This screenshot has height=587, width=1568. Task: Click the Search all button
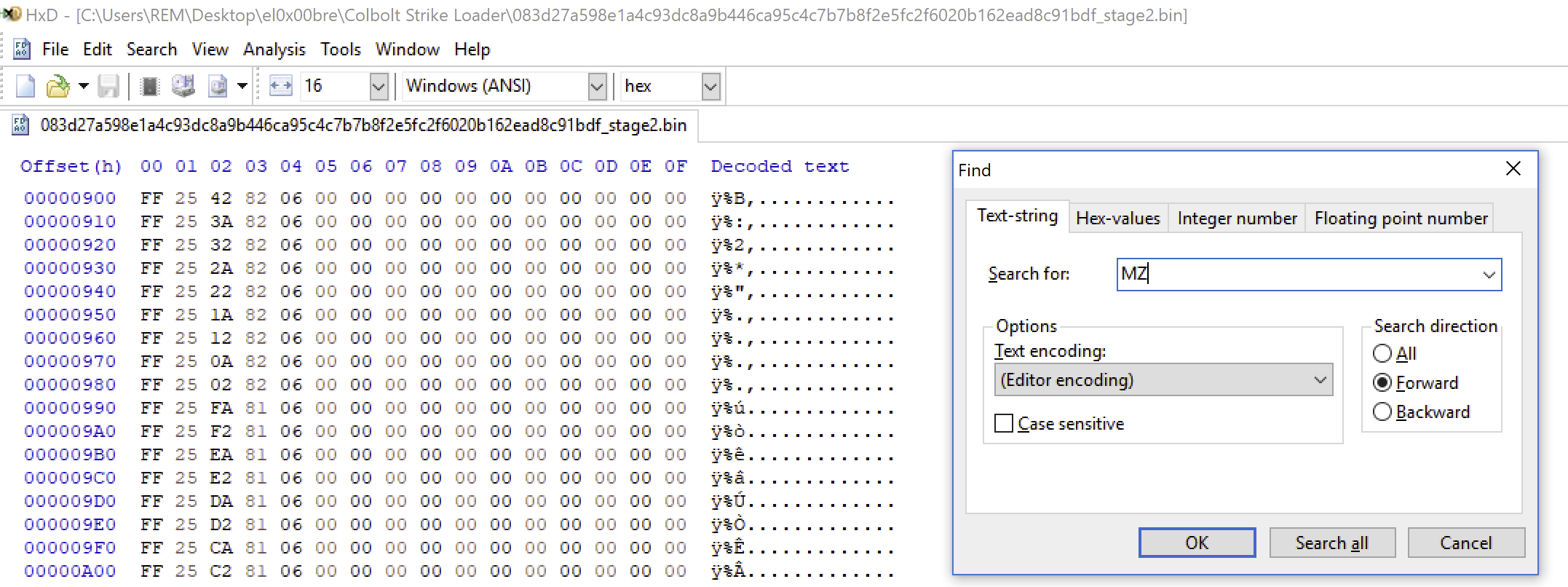tap(1331, 543)
